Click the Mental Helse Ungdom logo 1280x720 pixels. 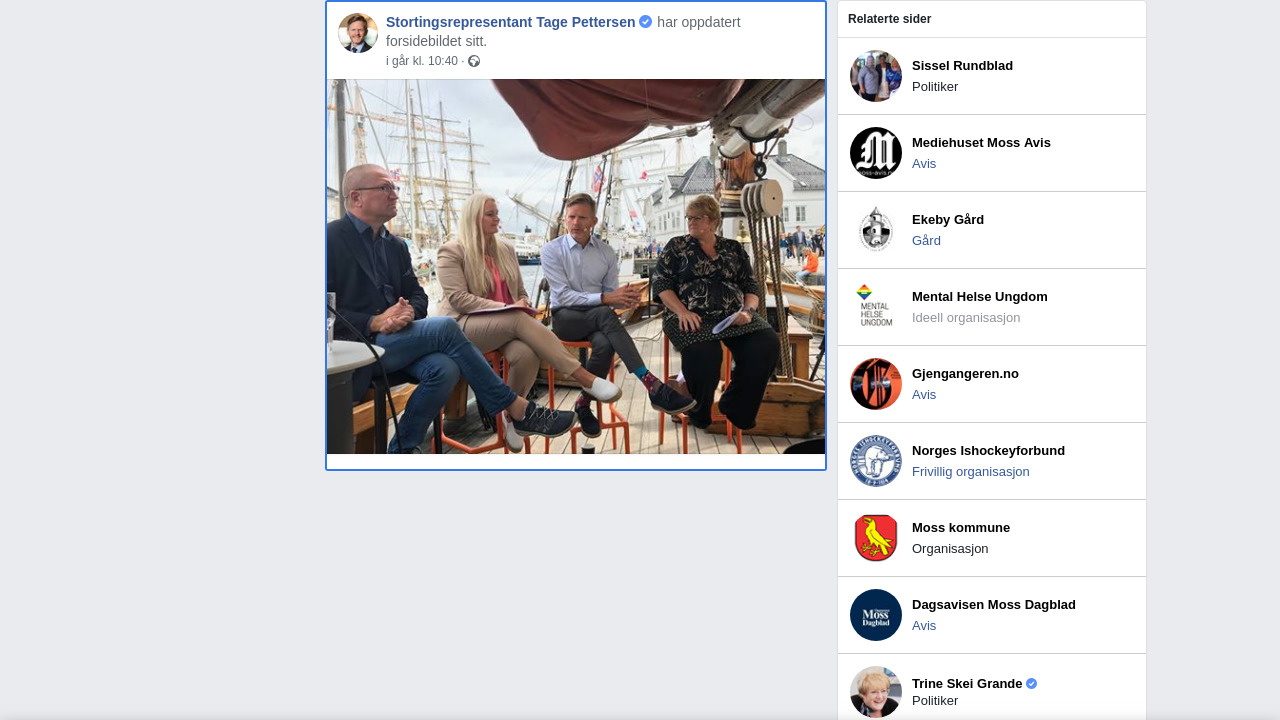coord(876,307)
